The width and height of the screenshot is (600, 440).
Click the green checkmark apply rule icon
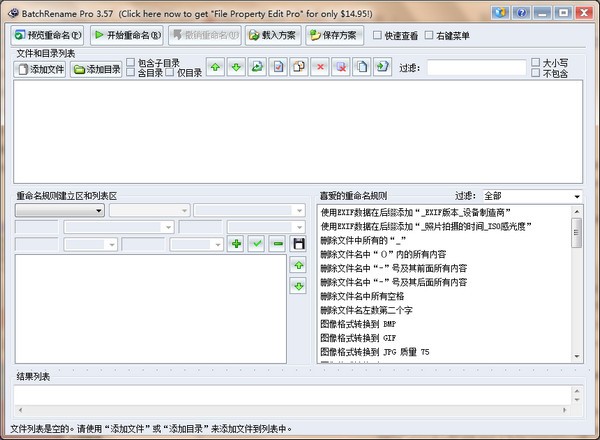[257, 243]
